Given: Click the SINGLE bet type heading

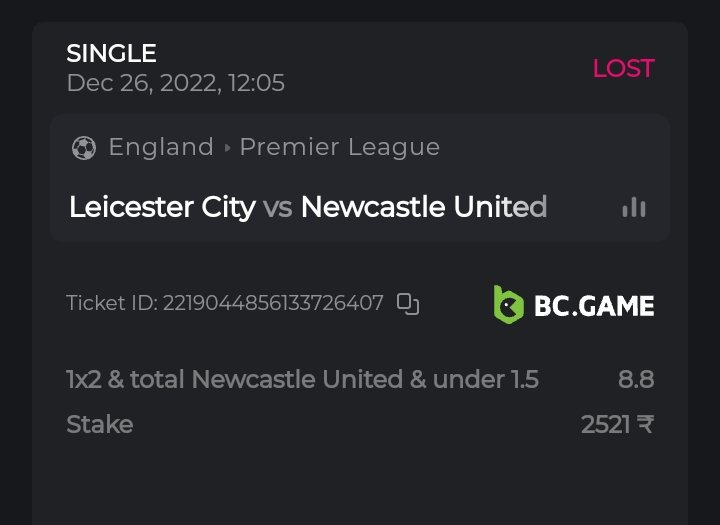Looking at the screenshot, I should click(x=111, y=53).
